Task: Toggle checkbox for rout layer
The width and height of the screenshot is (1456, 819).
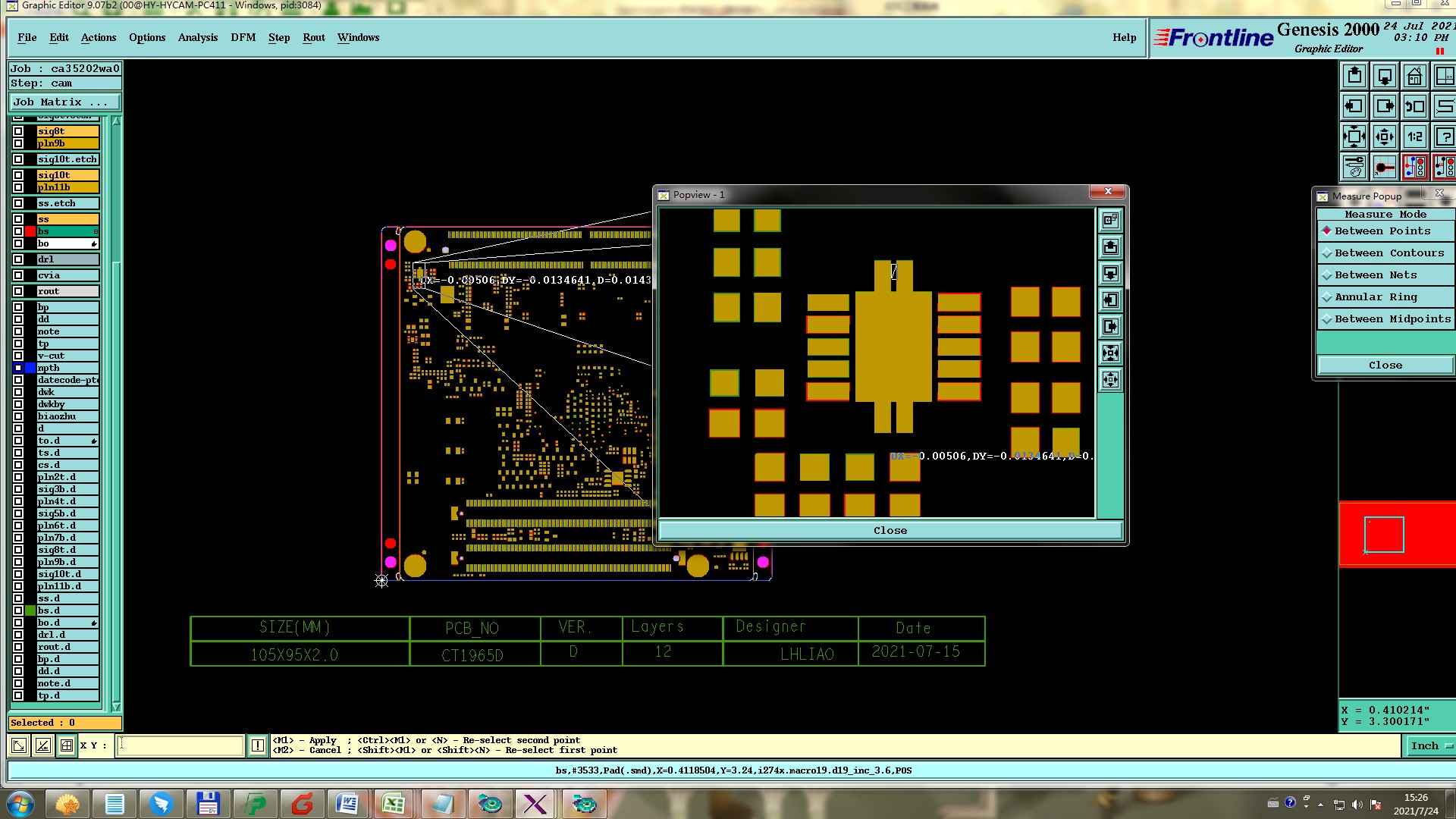Action: tap(18, 291)
